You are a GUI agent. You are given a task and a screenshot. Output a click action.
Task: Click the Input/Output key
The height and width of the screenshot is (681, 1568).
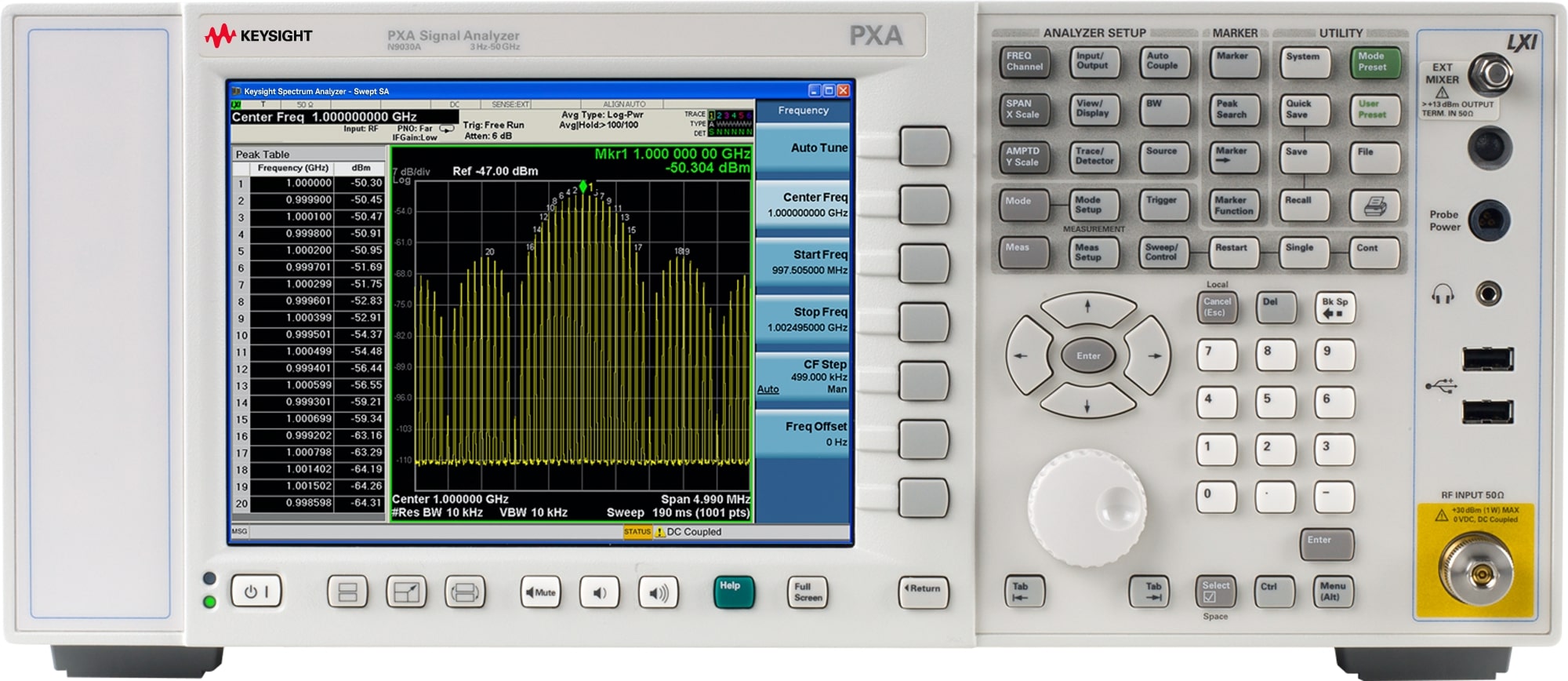[1094, 63]
